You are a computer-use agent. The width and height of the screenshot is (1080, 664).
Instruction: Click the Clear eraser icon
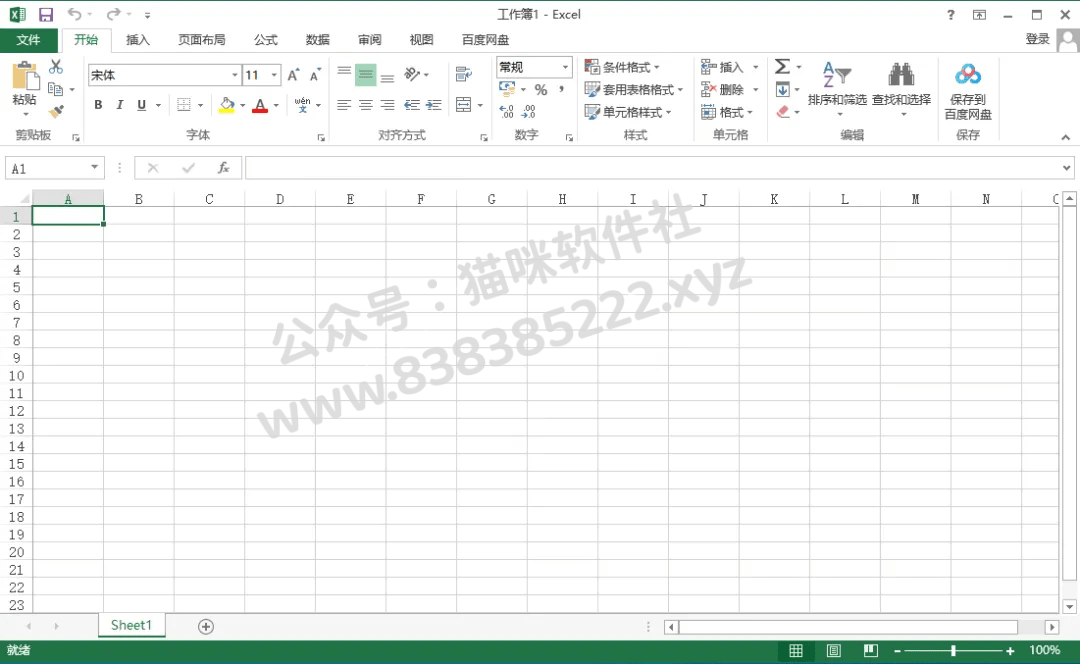tap(782, 112)
